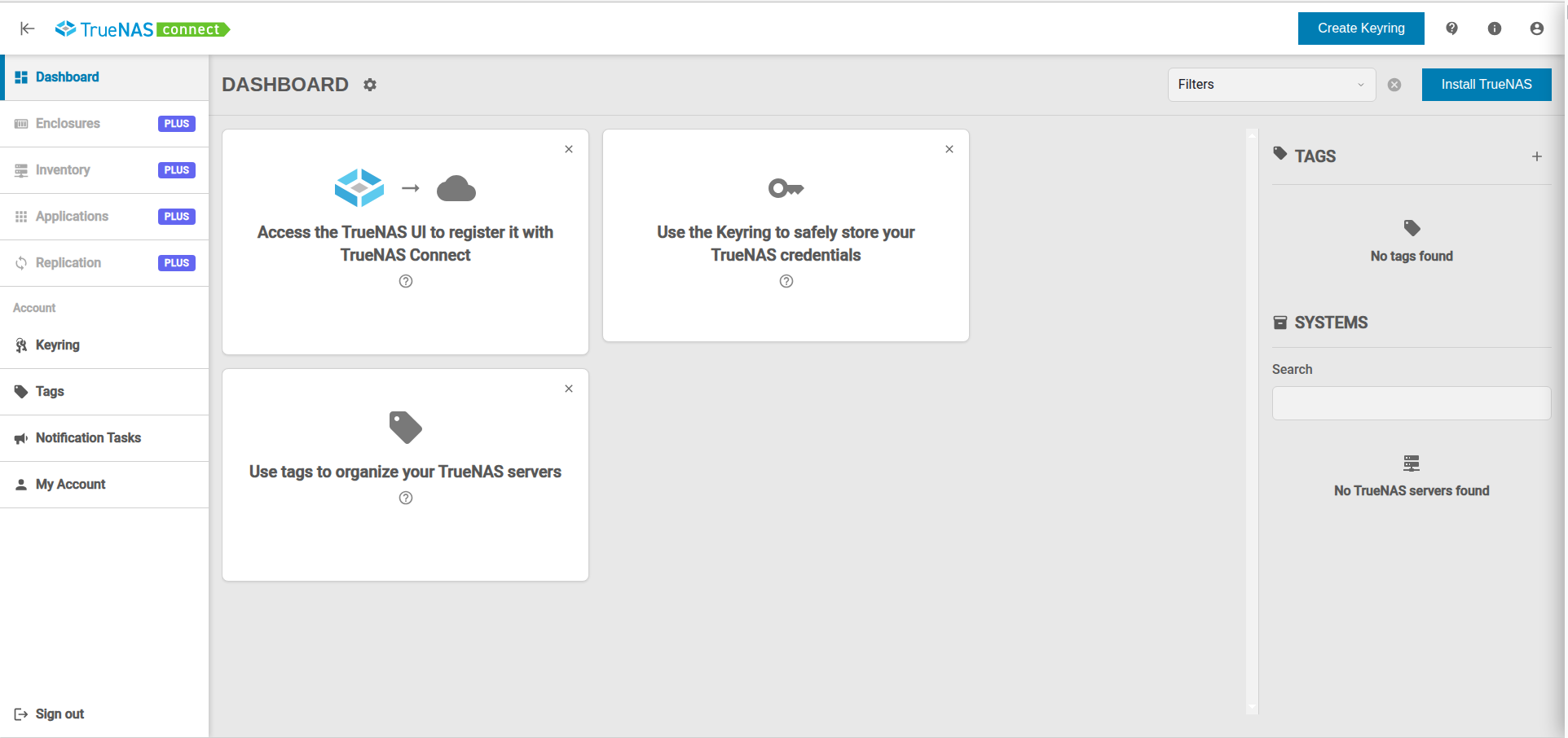Open the help question-mark icon in header
Viewport: 1568px width, 738px height.
tap(1451, 29)
